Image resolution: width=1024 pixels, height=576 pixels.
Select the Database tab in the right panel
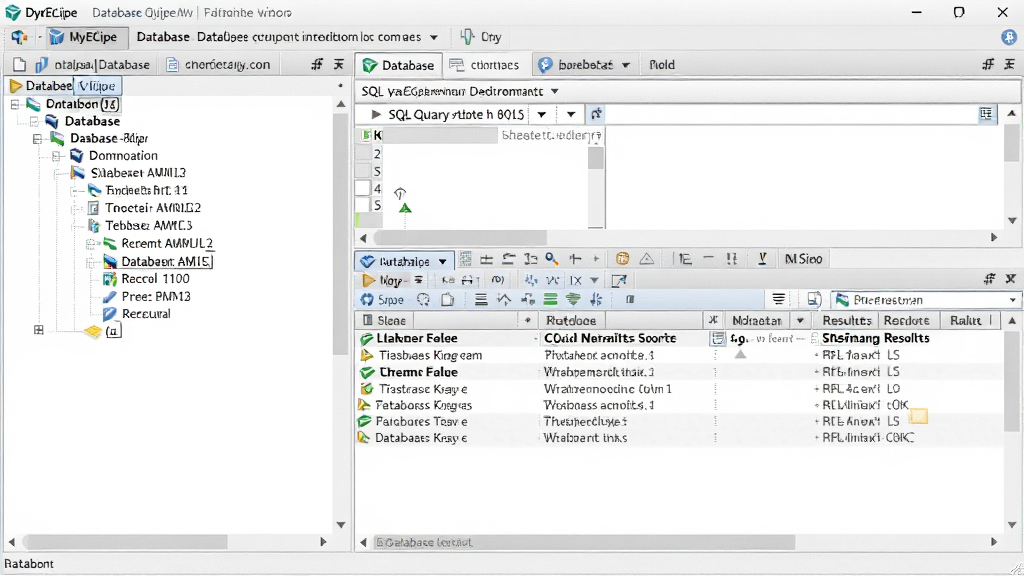(398, 65)
